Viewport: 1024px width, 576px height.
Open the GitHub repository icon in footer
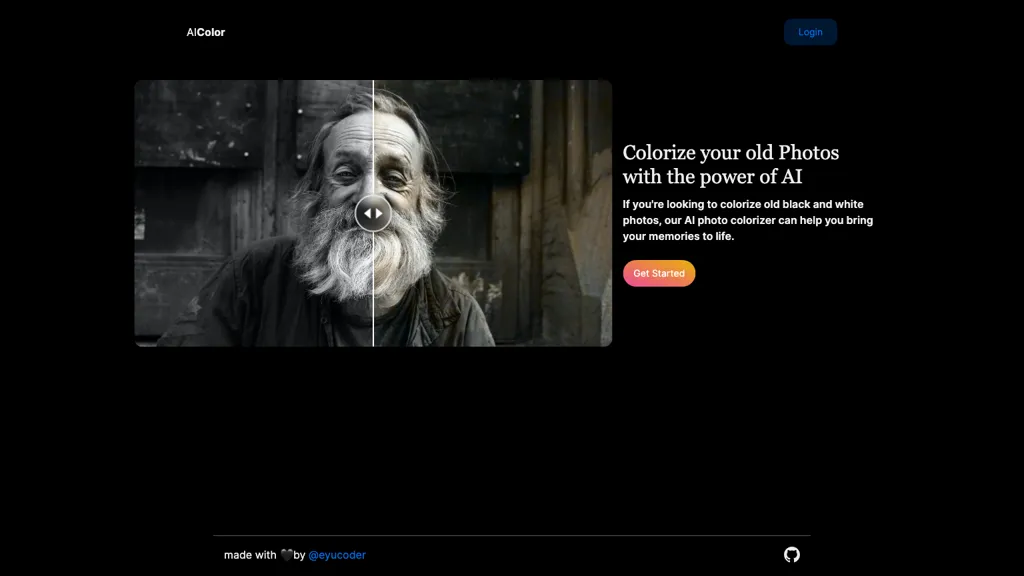pyautogui.click(x=792, y=554)
